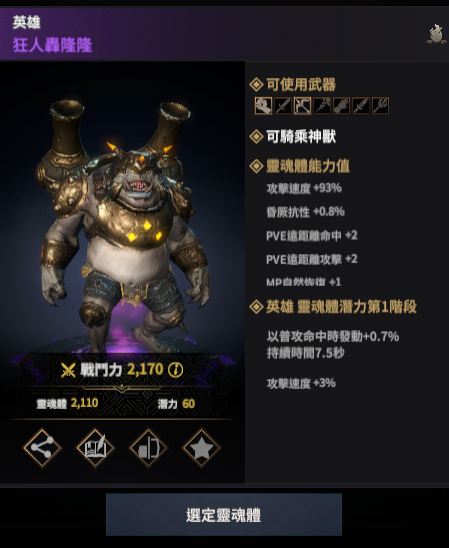Image resolution: width=449 pixels, height=548 pixels.
Task: Click the info icon next to 戰鬥力
Action: (x=175, y=369)
